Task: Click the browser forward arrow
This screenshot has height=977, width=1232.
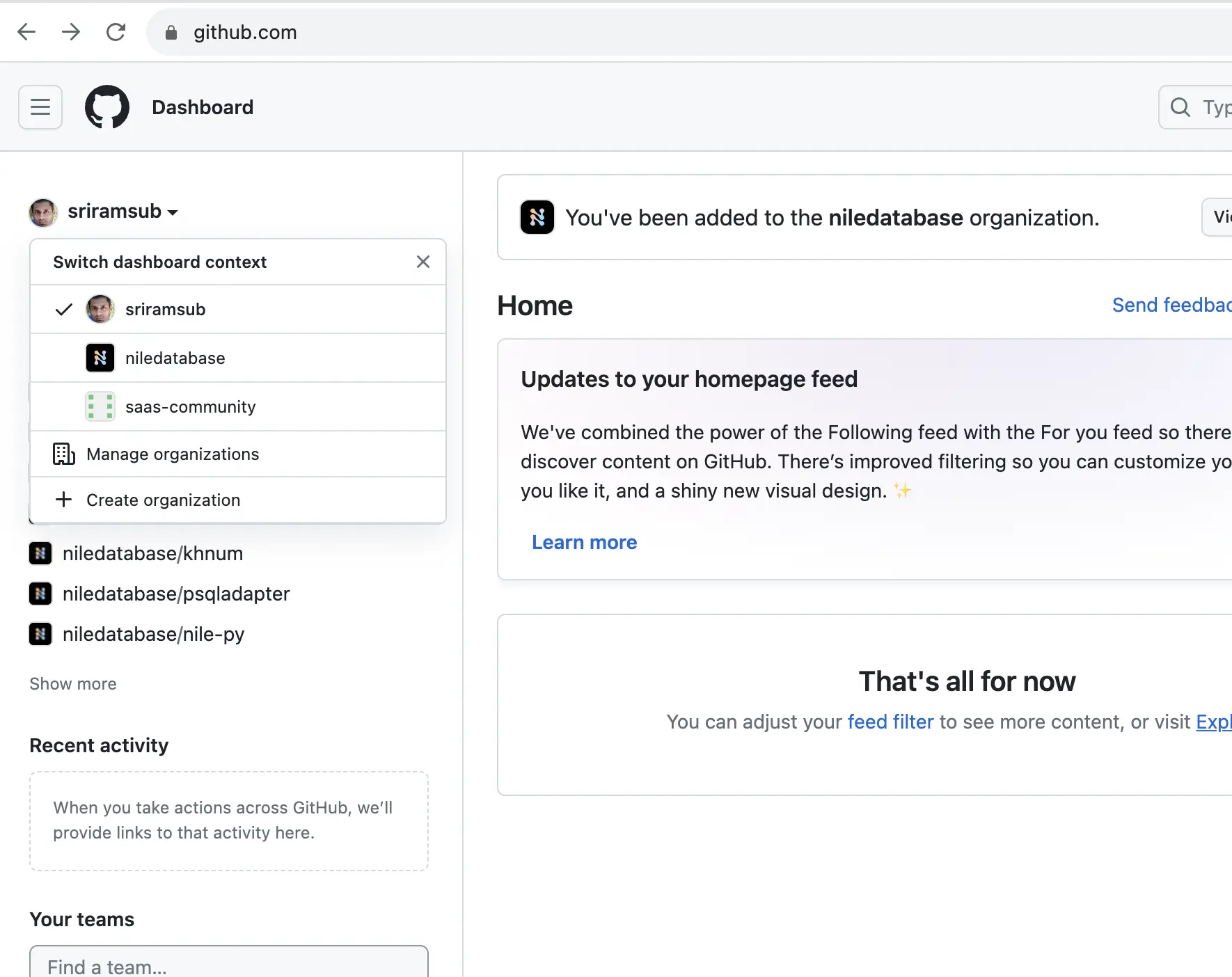Action: pos(71,32)
